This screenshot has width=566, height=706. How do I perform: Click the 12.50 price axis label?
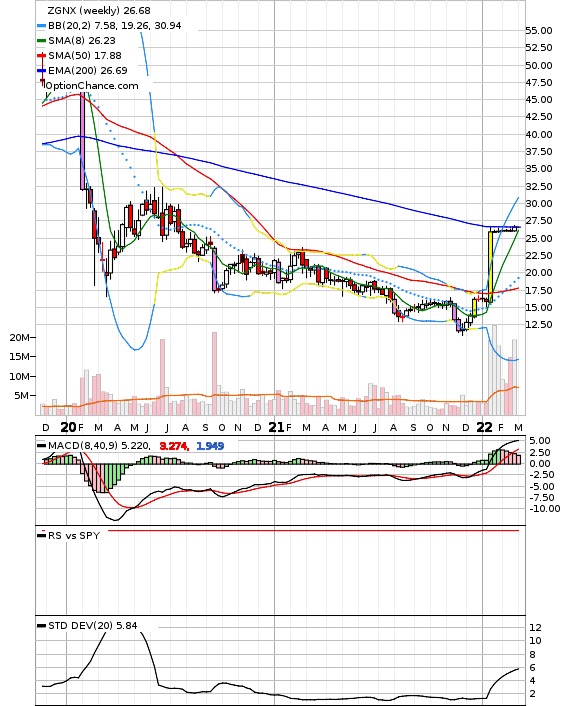tap(539, 325)
